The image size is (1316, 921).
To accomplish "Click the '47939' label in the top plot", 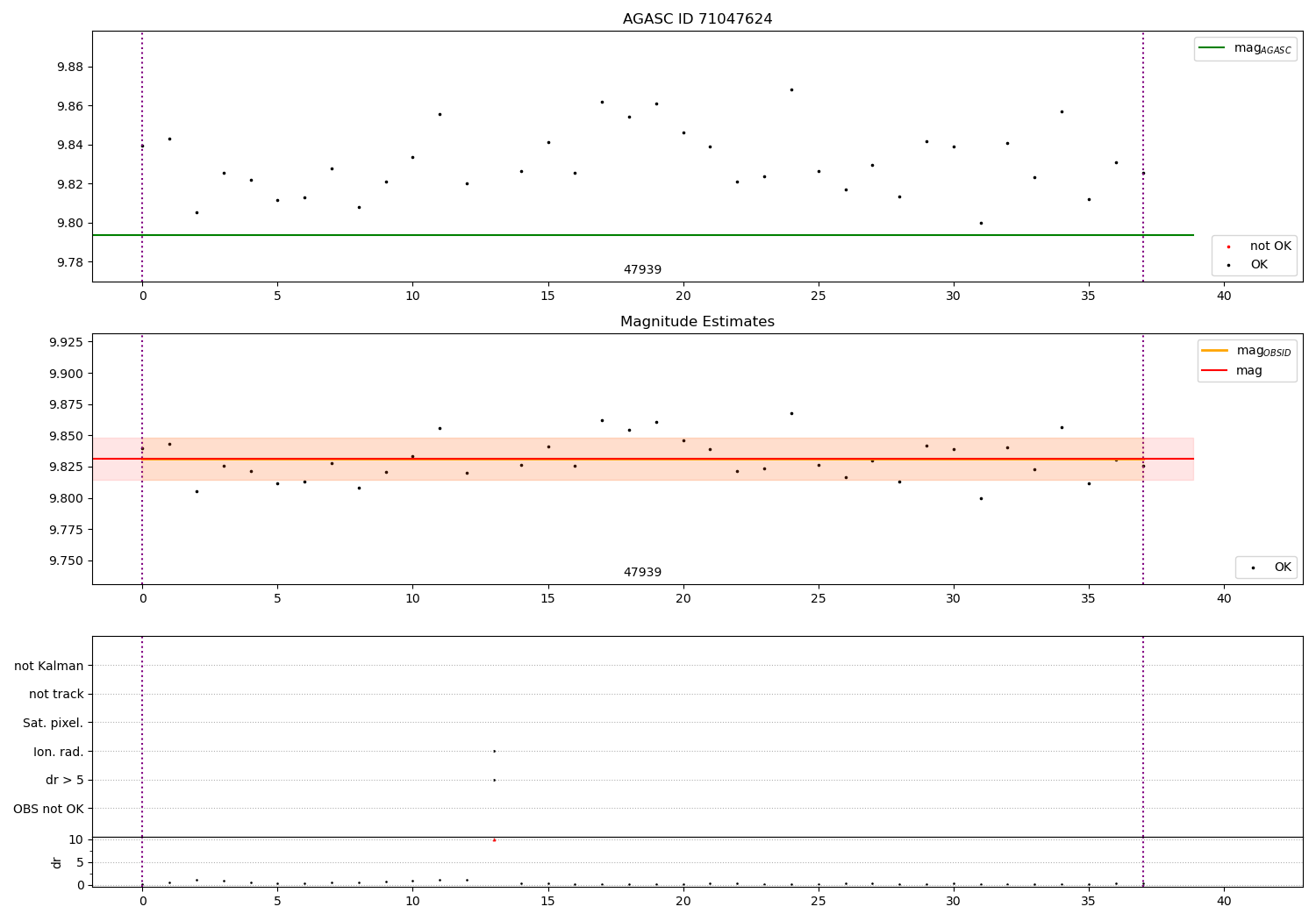I will (x=642, y=270).
